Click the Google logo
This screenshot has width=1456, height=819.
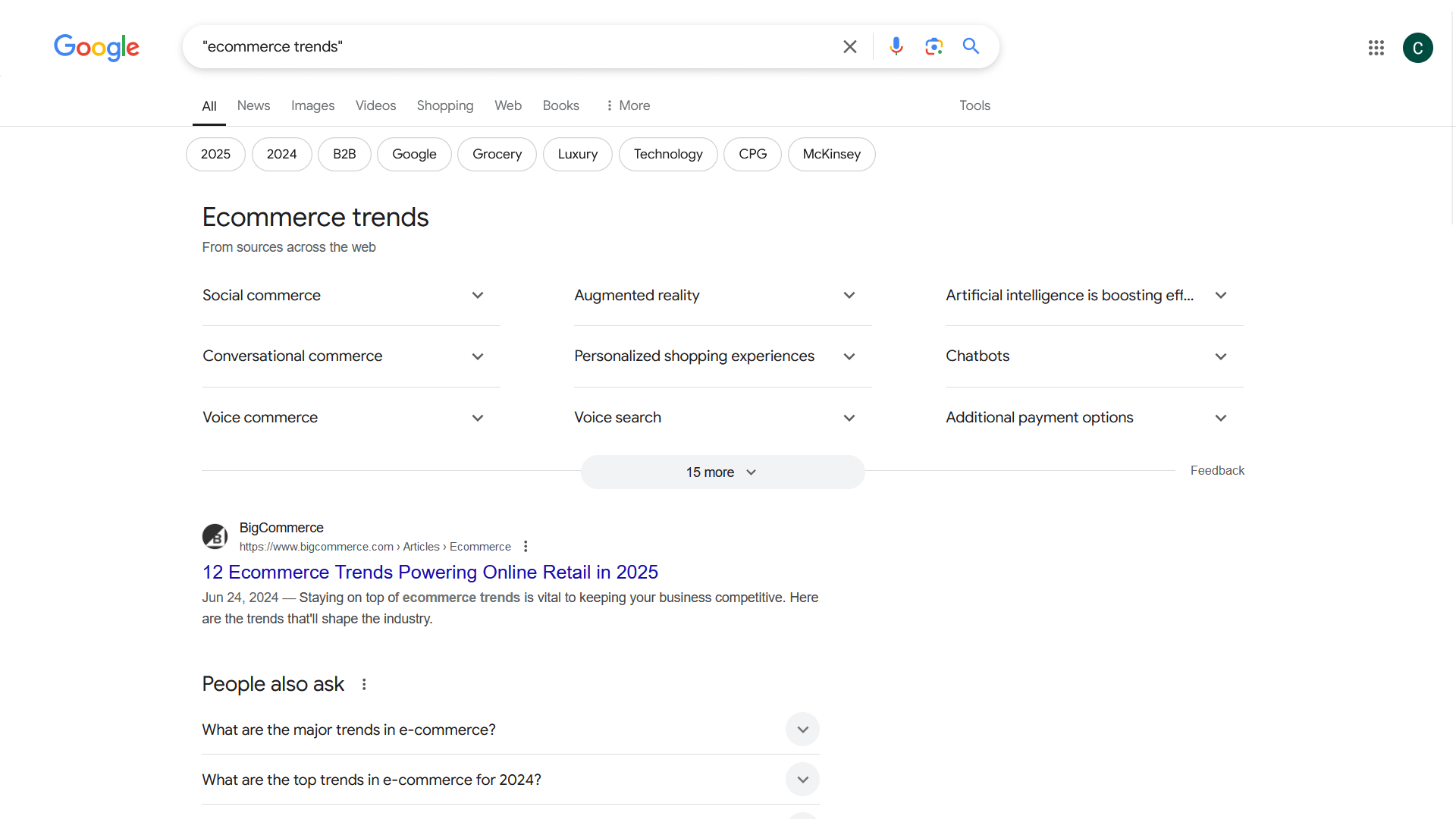[96, 47]
